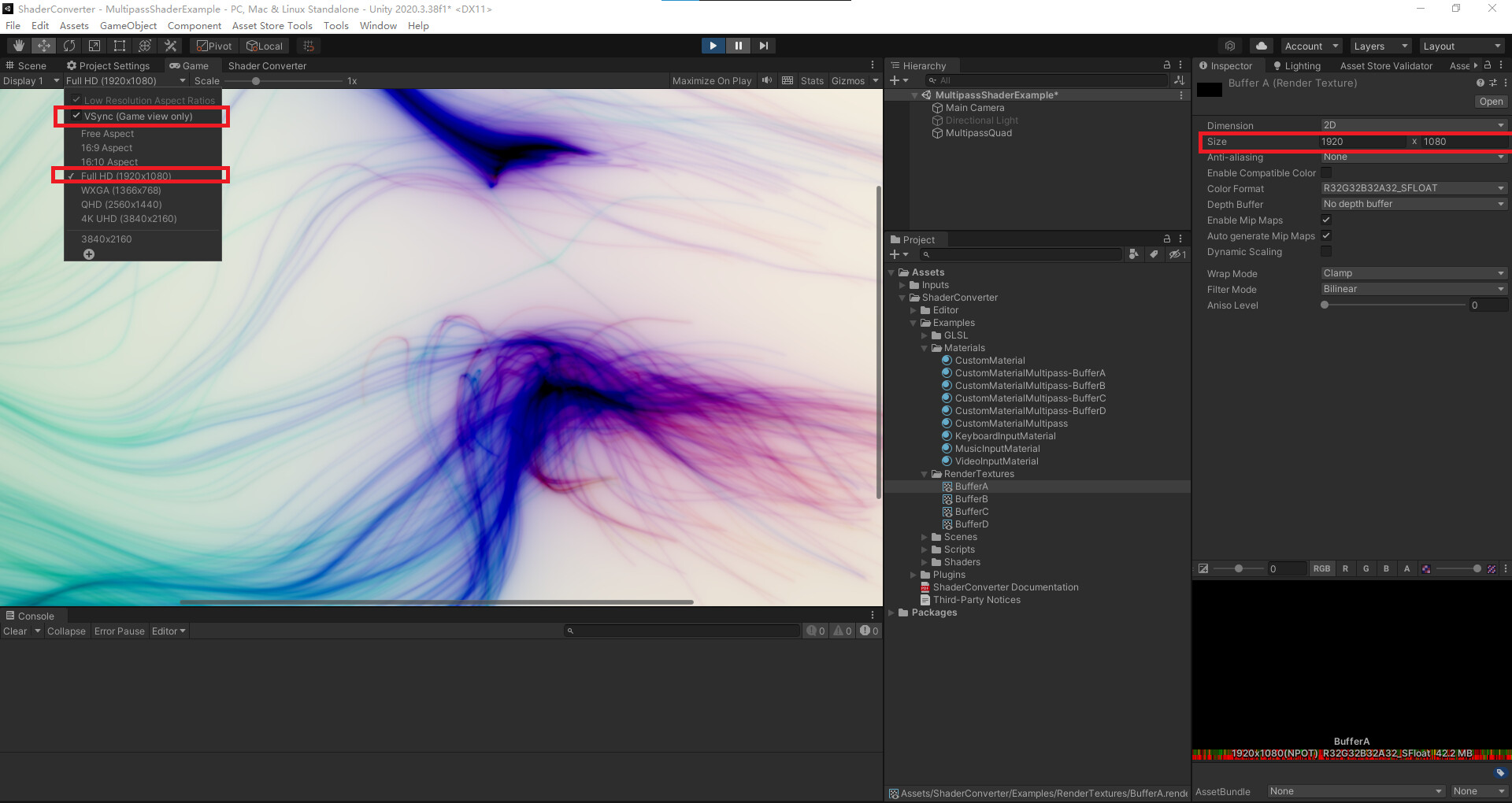Disable Auto generate Mip Maps
Screen dimensions: 1512x803
tap(1326, 235)
